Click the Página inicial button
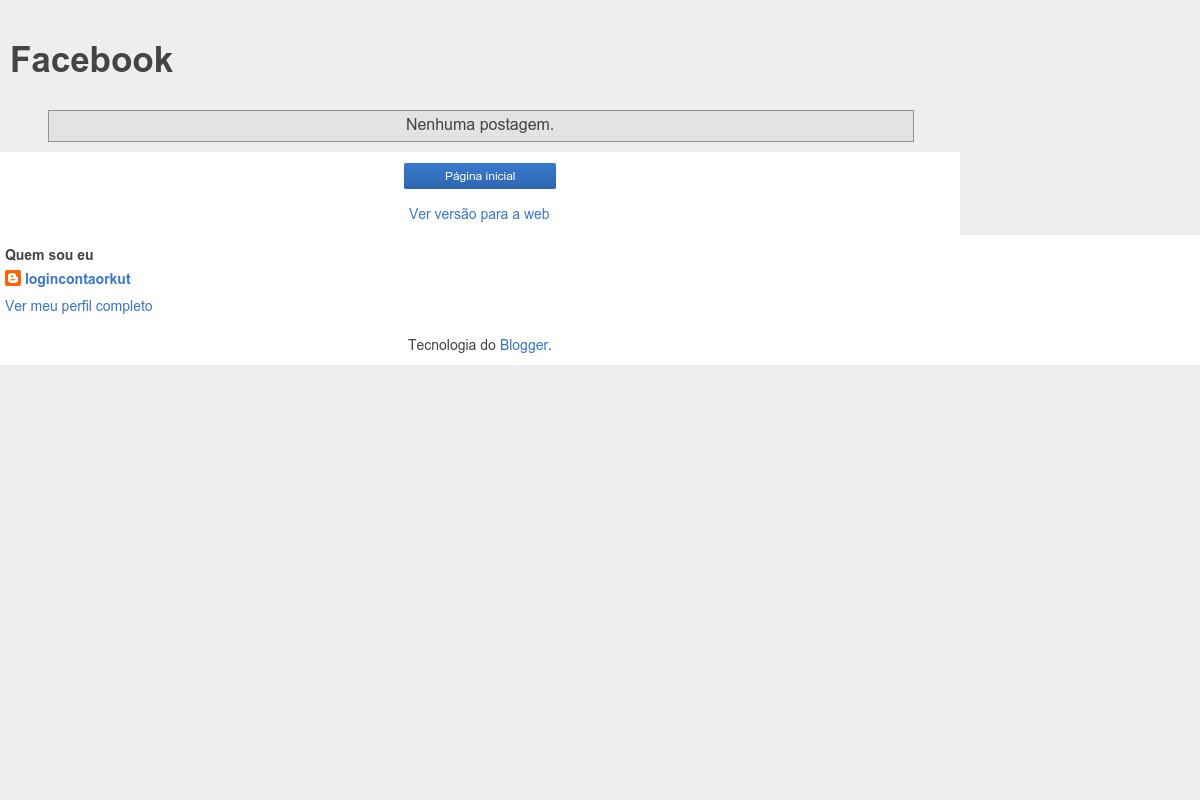The image size is (1200, 800). tap(480, 176)
